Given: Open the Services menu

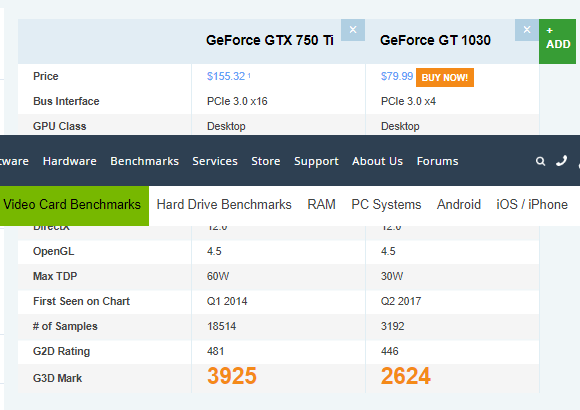Looking at the screenshot, I should click(x=215, y=161).
